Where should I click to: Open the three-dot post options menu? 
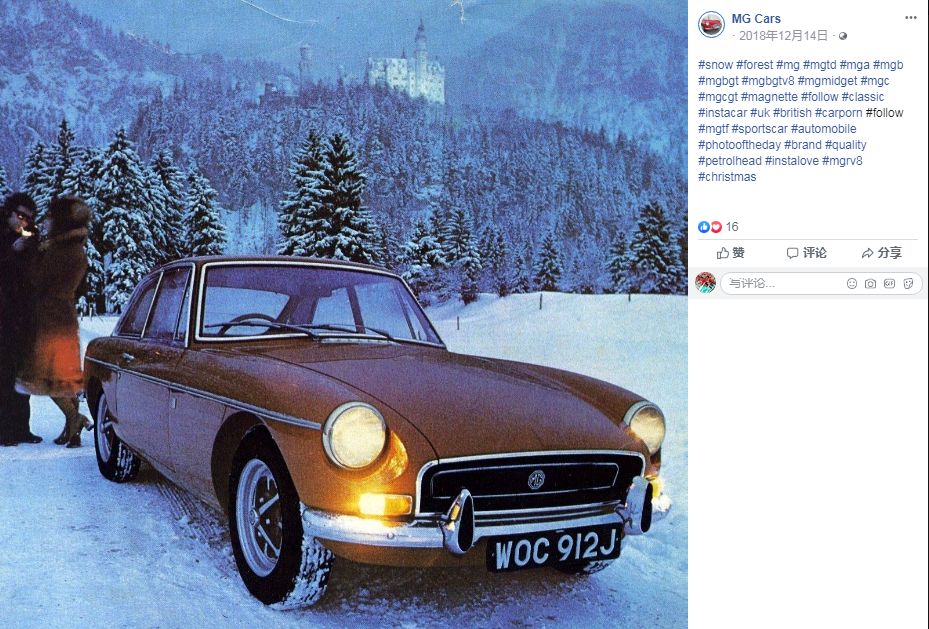(x=911, y=18)
